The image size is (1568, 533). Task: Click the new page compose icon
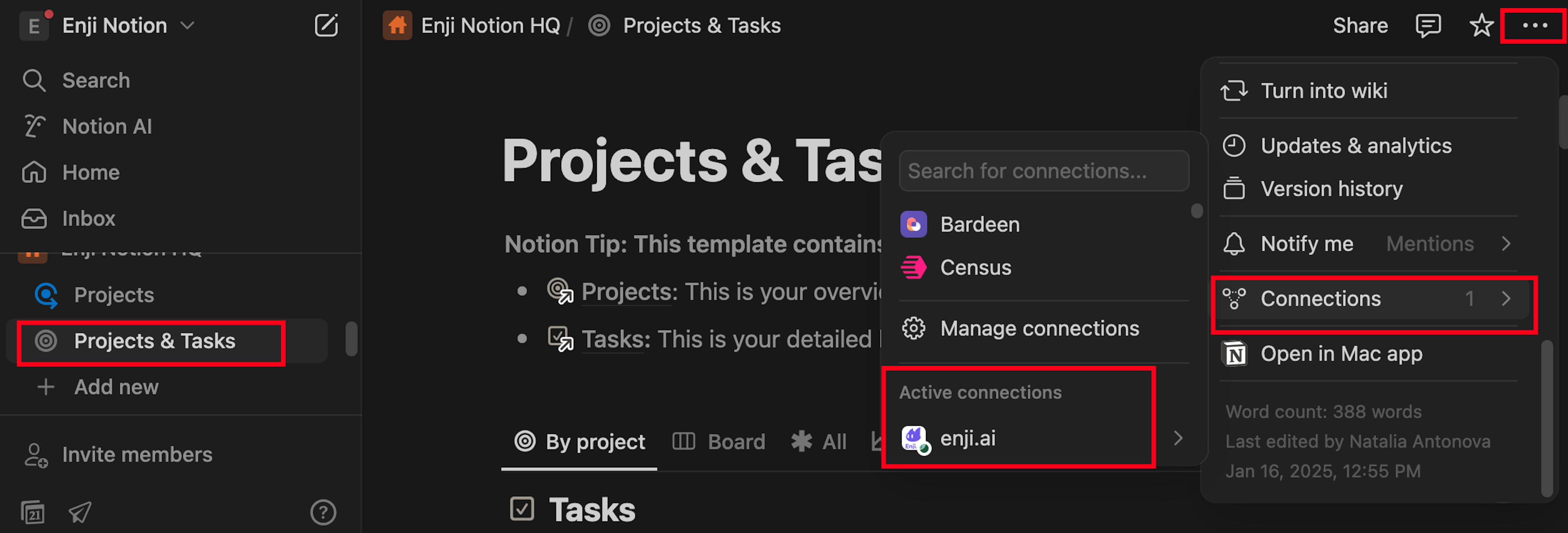coord(326,26)
